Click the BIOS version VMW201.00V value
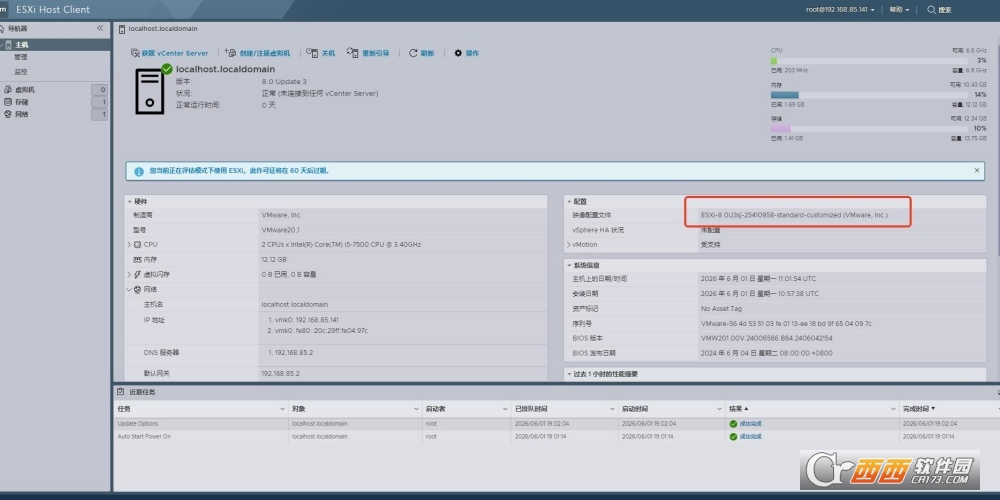 (767, 338)
